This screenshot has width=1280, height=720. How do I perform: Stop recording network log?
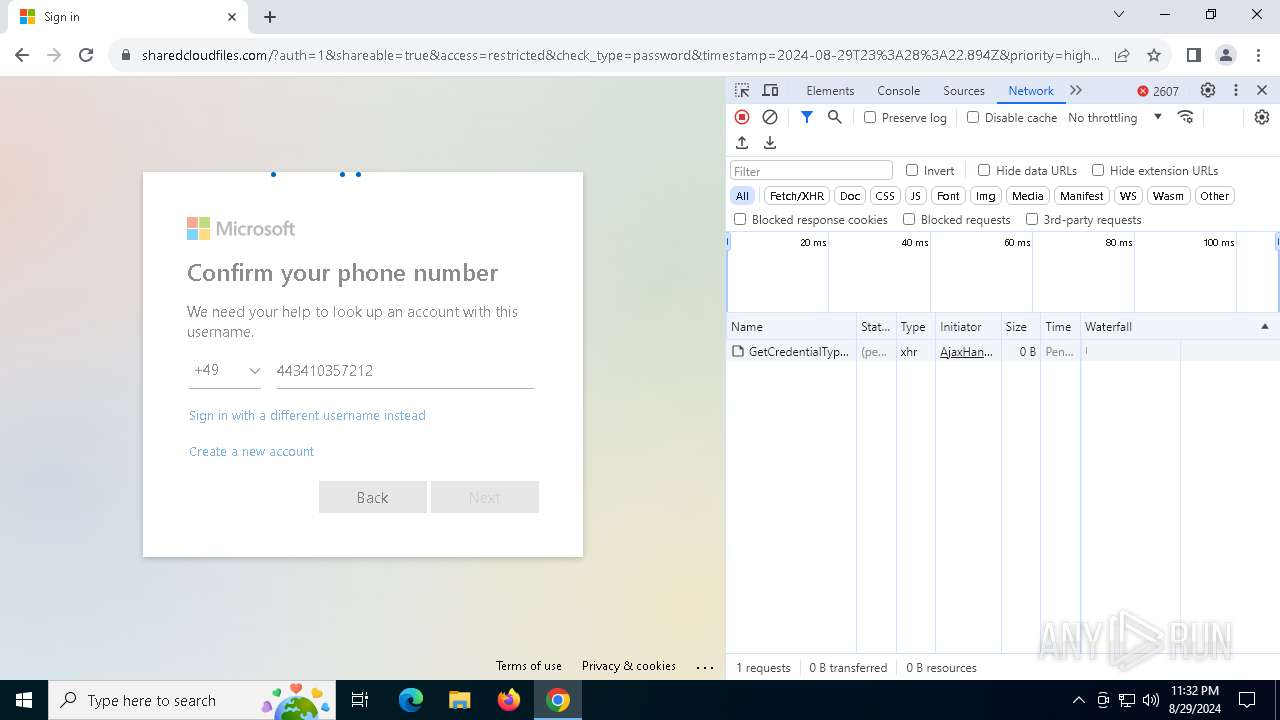point(742,117)
